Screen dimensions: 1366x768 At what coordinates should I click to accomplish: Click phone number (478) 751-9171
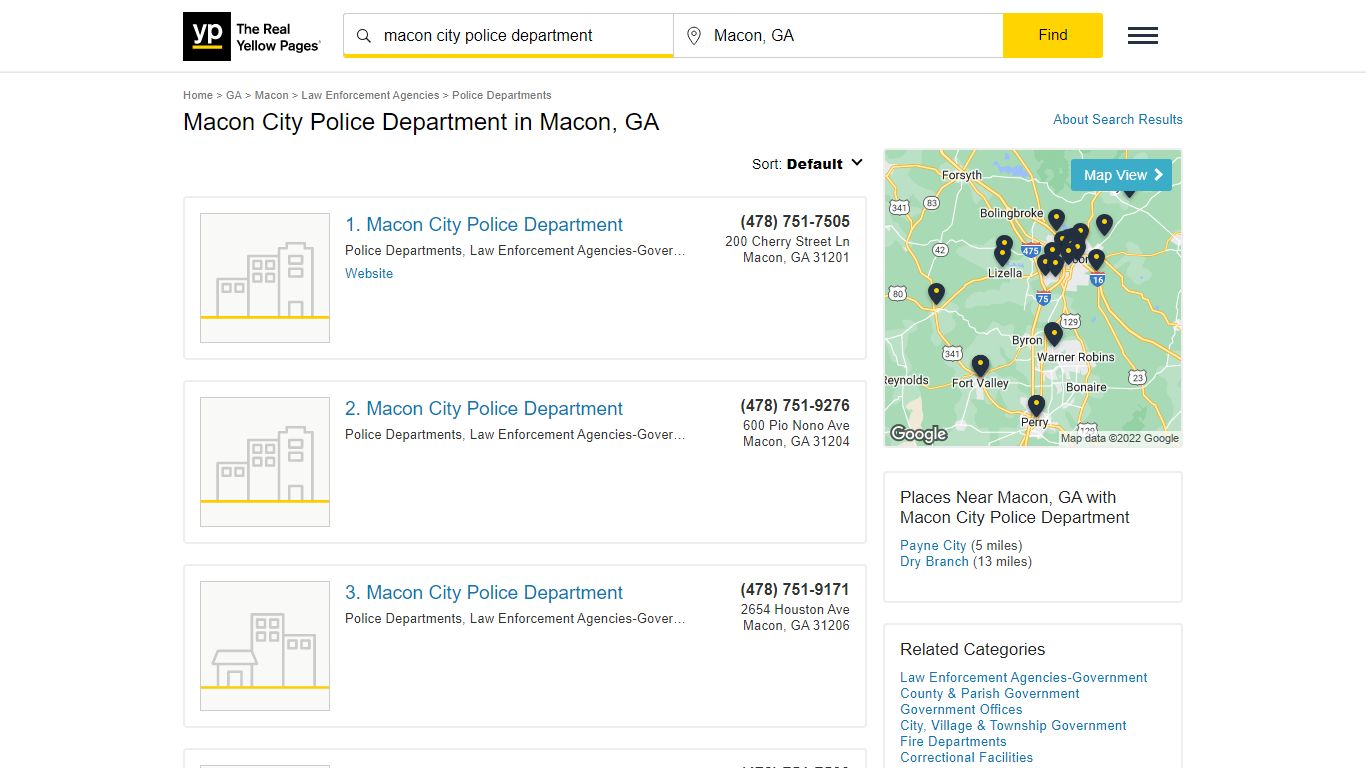[795, 590]
